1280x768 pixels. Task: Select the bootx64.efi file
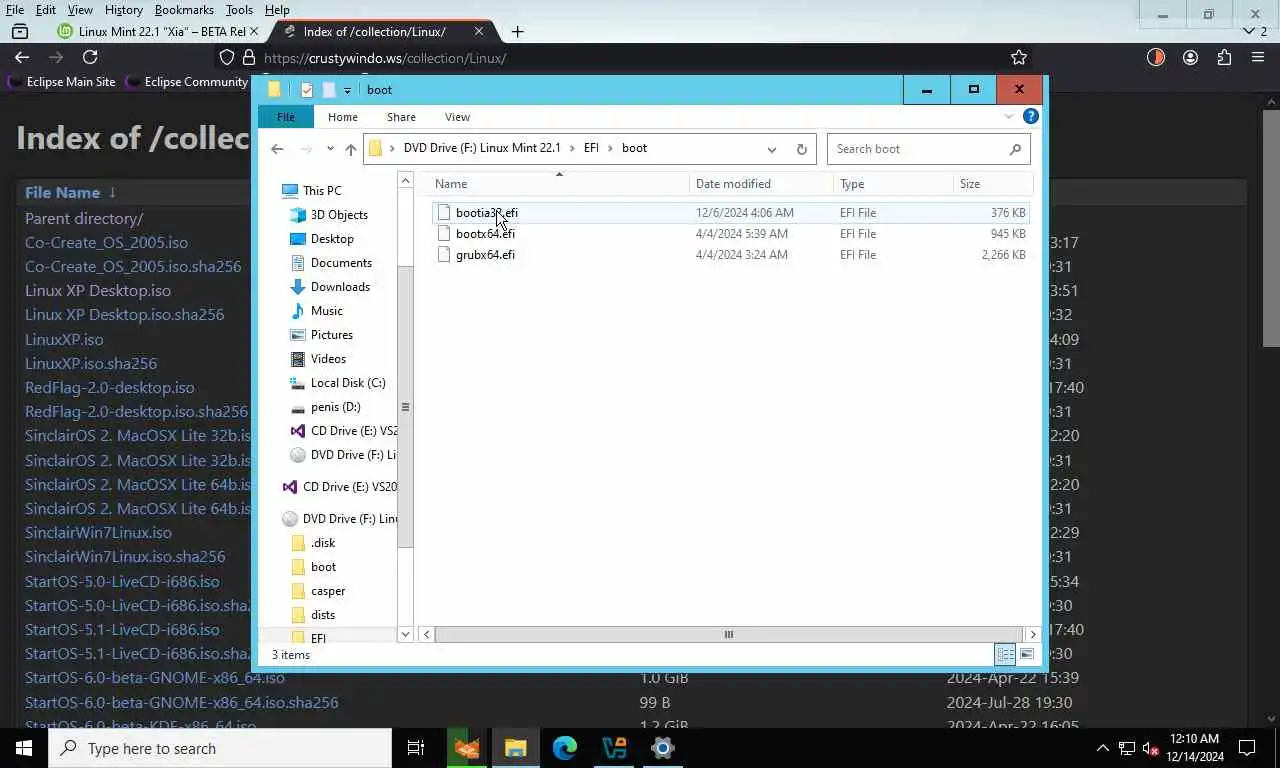(485, 234)
